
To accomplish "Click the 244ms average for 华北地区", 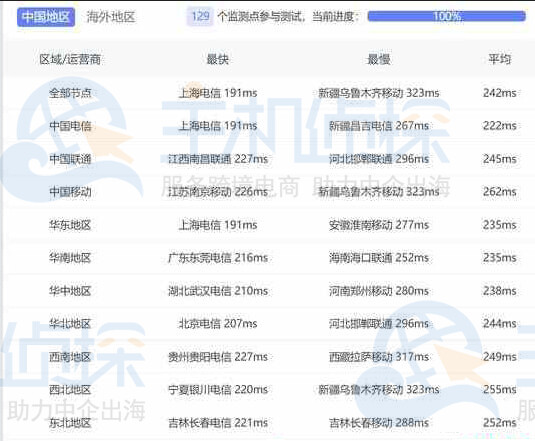I will point(500,323).
